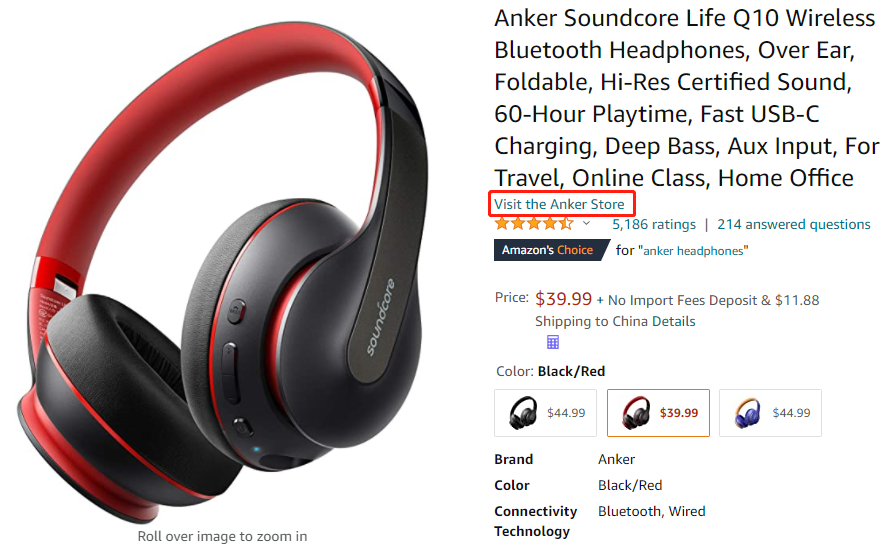This screenshot has height=551, width=893.
Task: View the 214 answered questions
Action: point(793,225)
